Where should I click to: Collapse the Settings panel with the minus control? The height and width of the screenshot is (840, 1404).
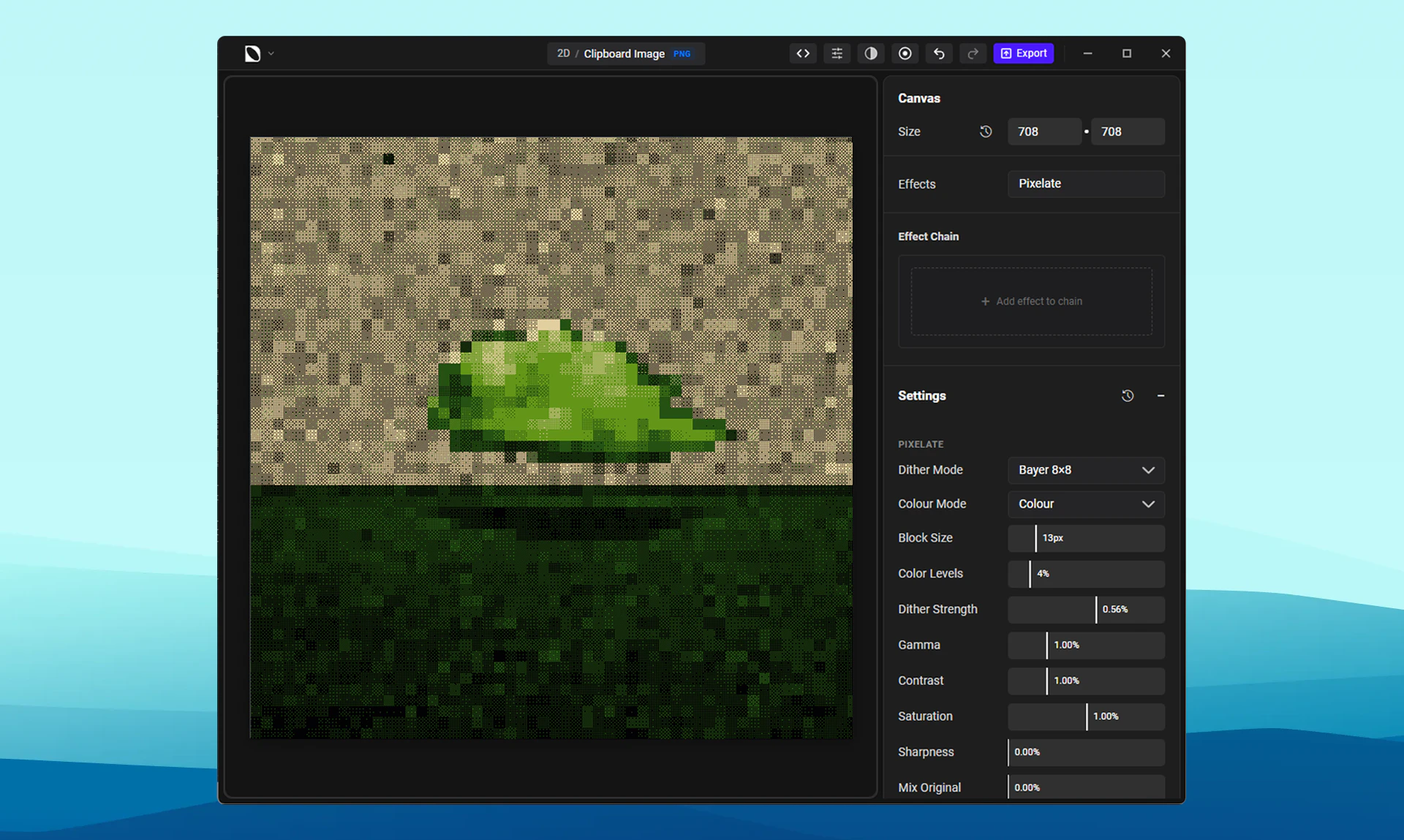click(x=1161, y=396)
